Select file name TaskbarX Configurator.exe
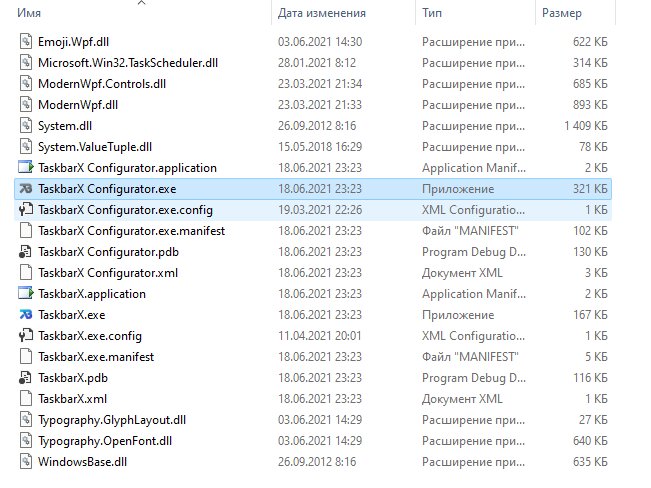 tap(107, 189)
